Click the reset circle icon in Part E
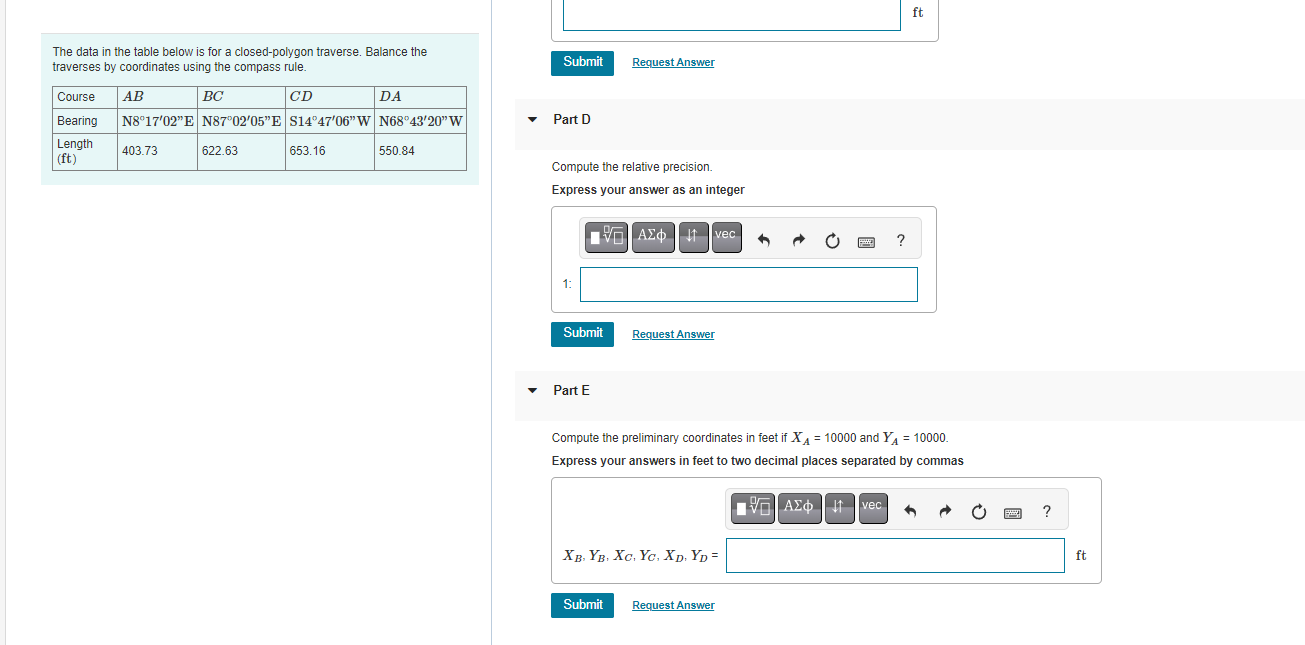The width and height of the screenshot is (1305, 645). tap(978, 510)
